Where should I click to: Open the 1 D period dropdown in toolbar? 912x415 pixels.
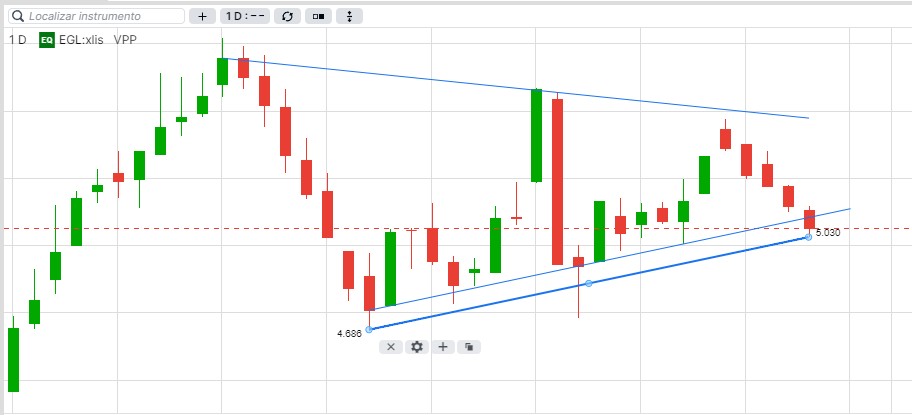click(245, 16)
